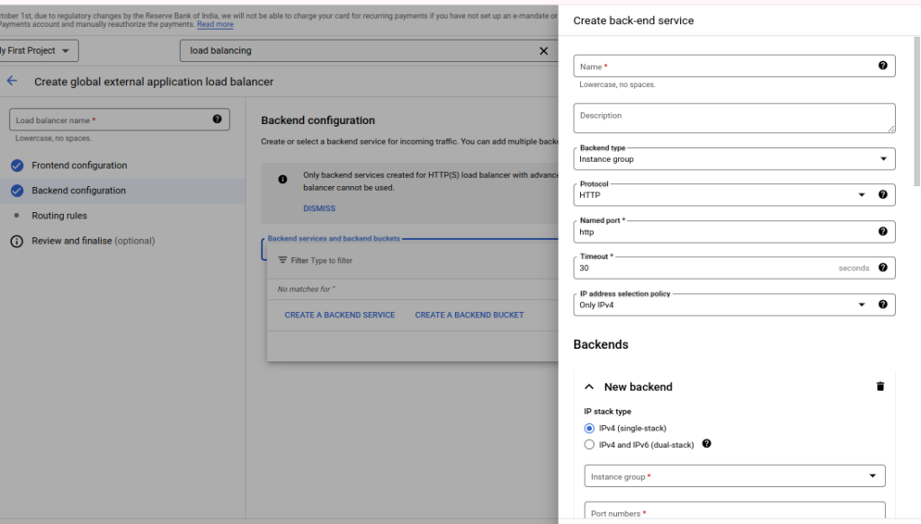Click help icon beside IPv4 and IPv6 option
The width and height of the screenshot is (921, 524).
(x=707, y=444)
